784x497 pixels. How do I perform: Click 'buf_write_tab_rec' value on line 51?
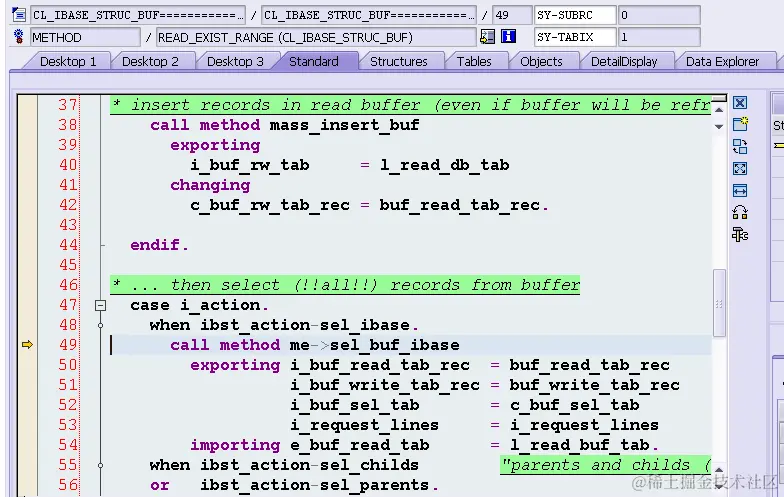[594, 385]
